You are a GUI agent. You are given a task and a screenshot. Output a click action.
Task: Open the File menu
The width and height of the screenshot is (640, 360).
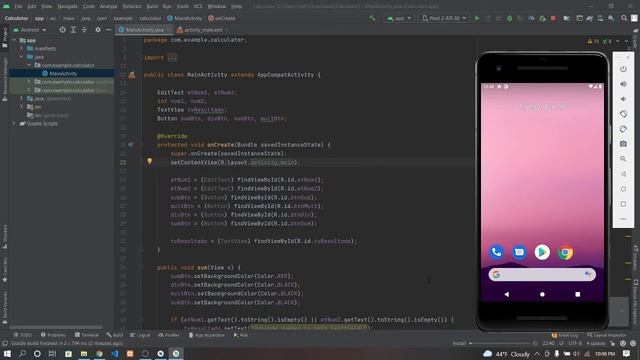(18, 6)
